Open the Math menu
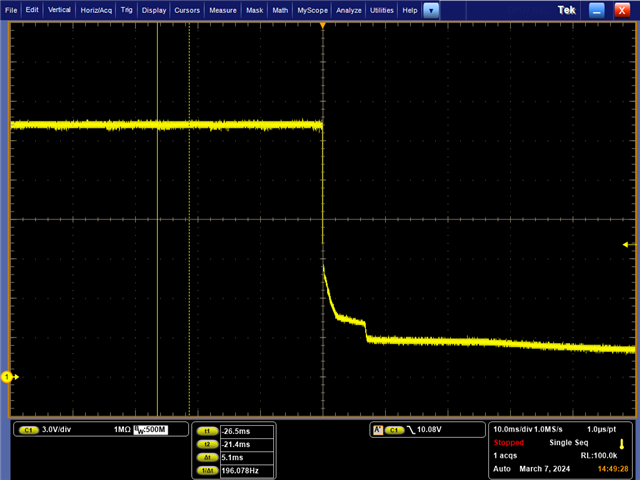 click(x=280, y=10)
